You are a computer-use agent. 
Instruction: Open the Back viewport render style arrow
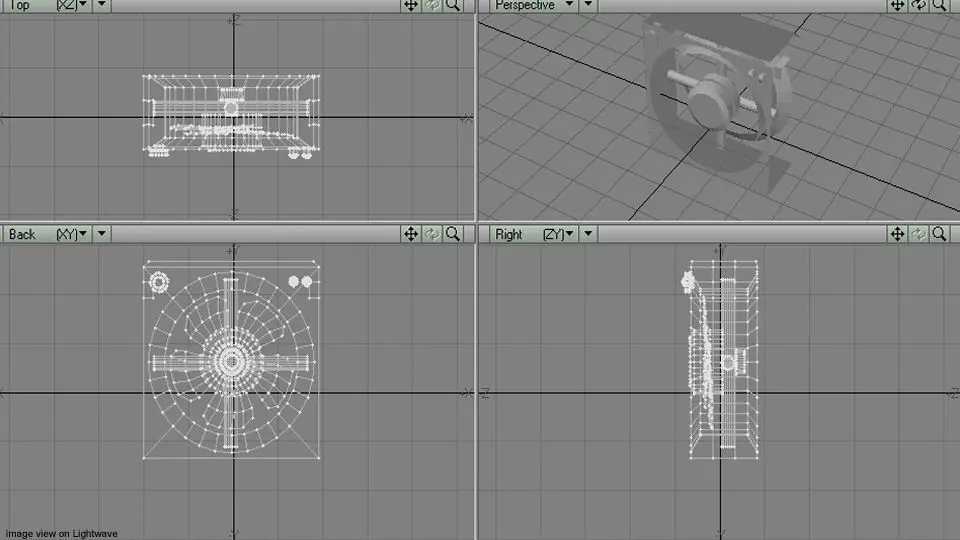point(102,234)
